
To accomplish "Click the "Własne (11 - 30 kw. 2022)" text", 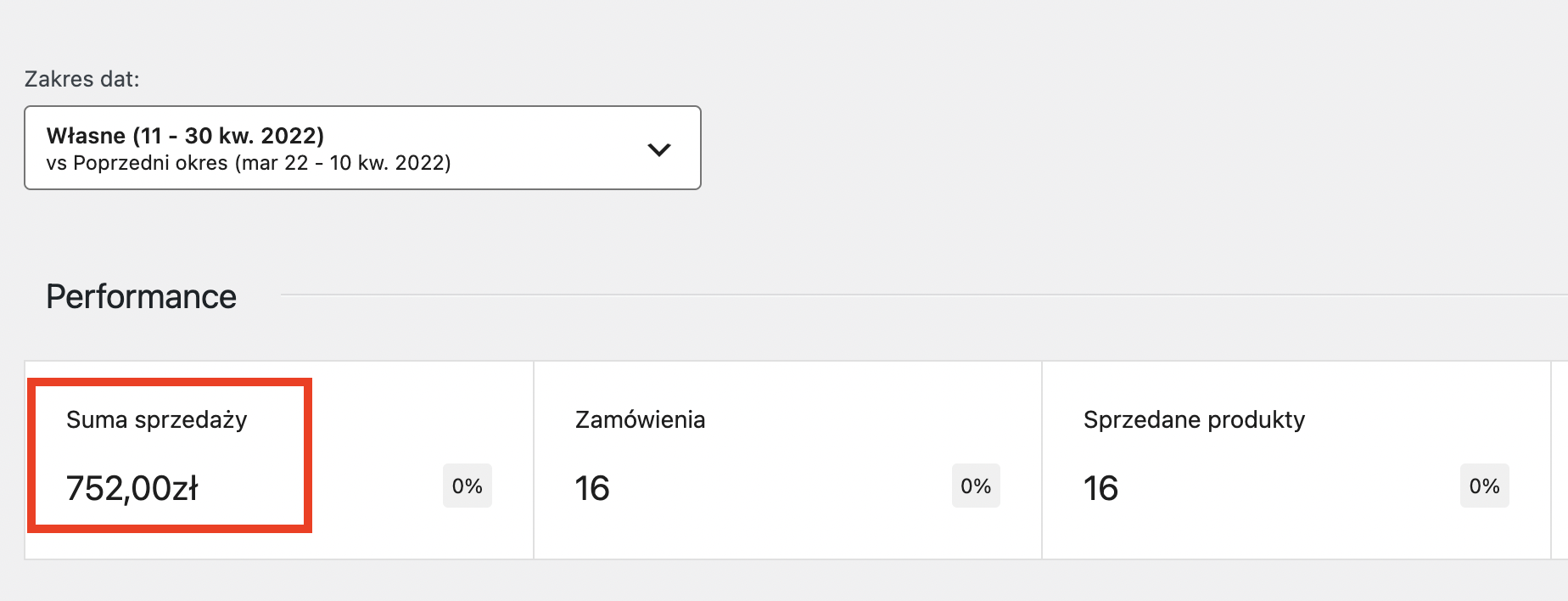I will pyautogui.click(x=185, y=136).
